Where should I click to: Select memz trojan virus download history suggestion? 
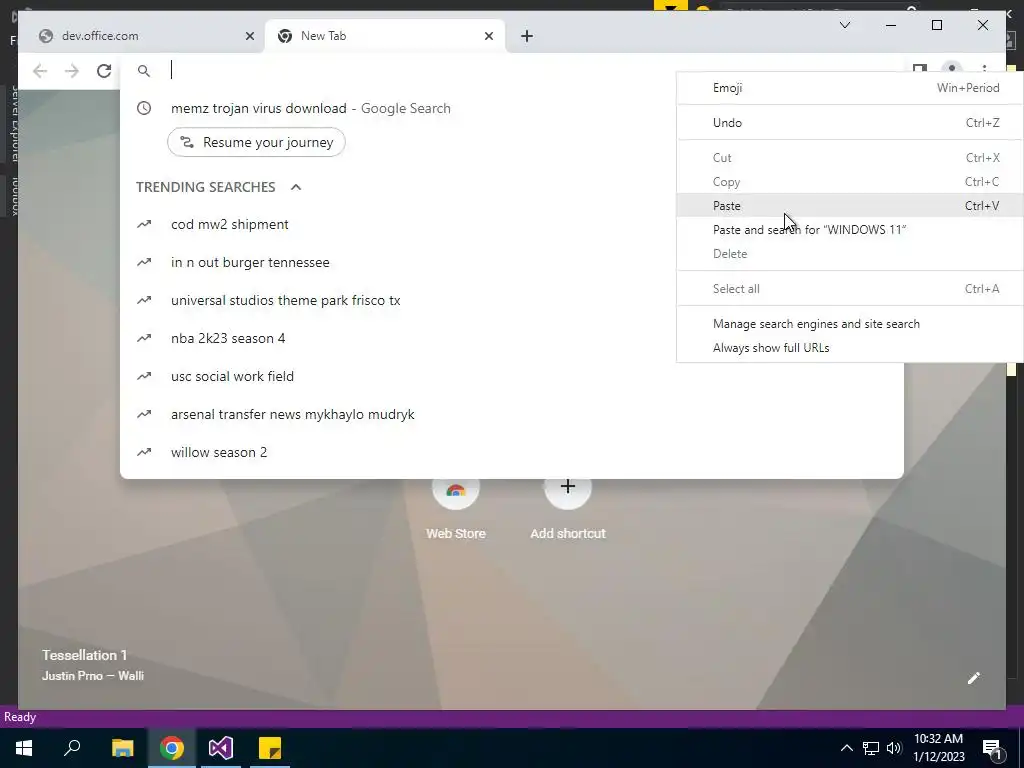(x=512, y=108)
